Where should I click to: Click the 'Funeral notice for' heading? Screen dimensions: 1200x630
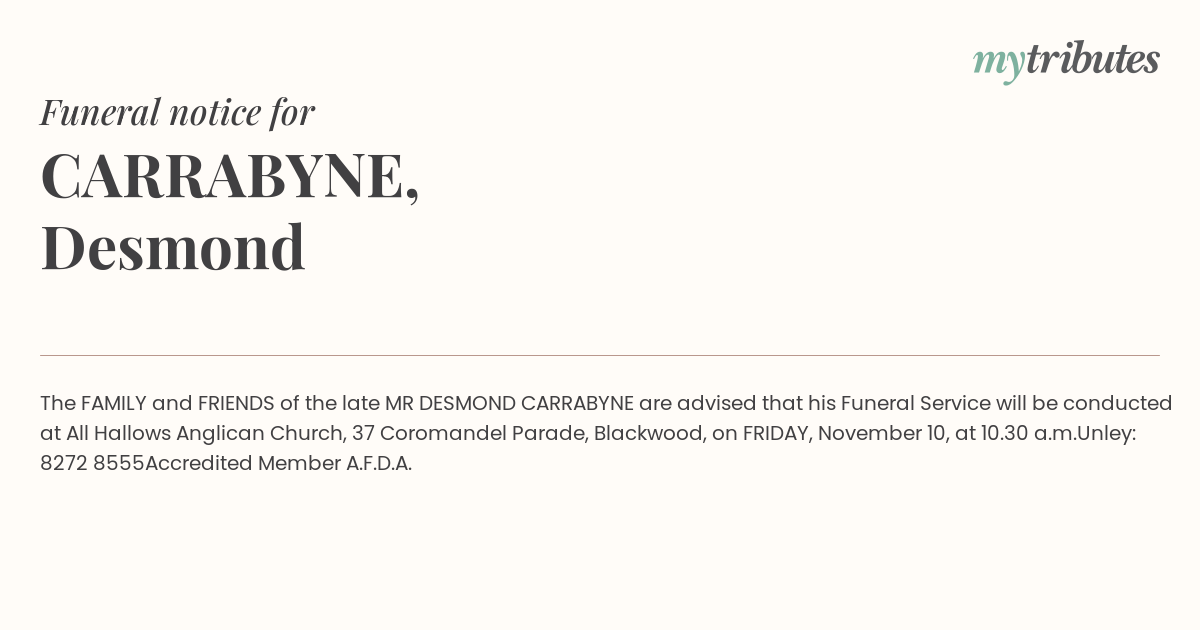[177, 112]
